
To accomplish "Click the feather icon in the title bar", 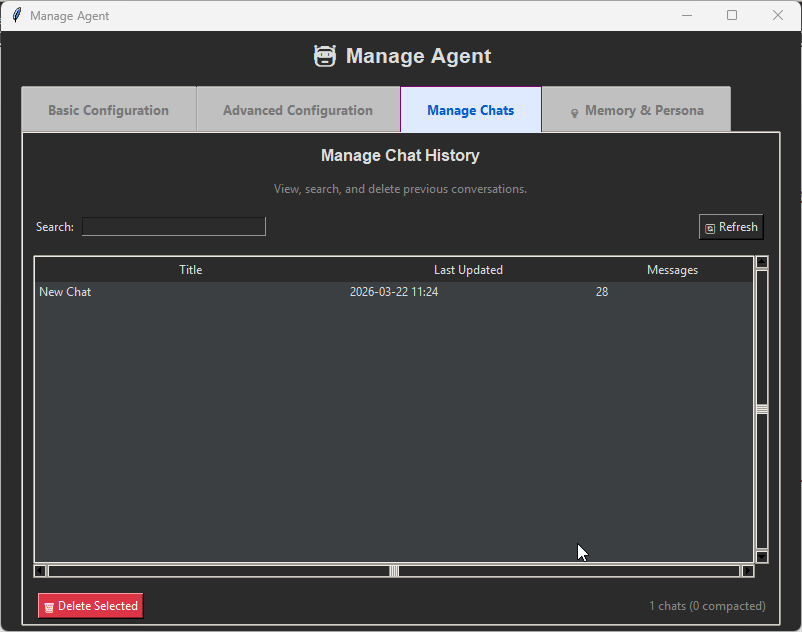I will [x=14, y=15].
